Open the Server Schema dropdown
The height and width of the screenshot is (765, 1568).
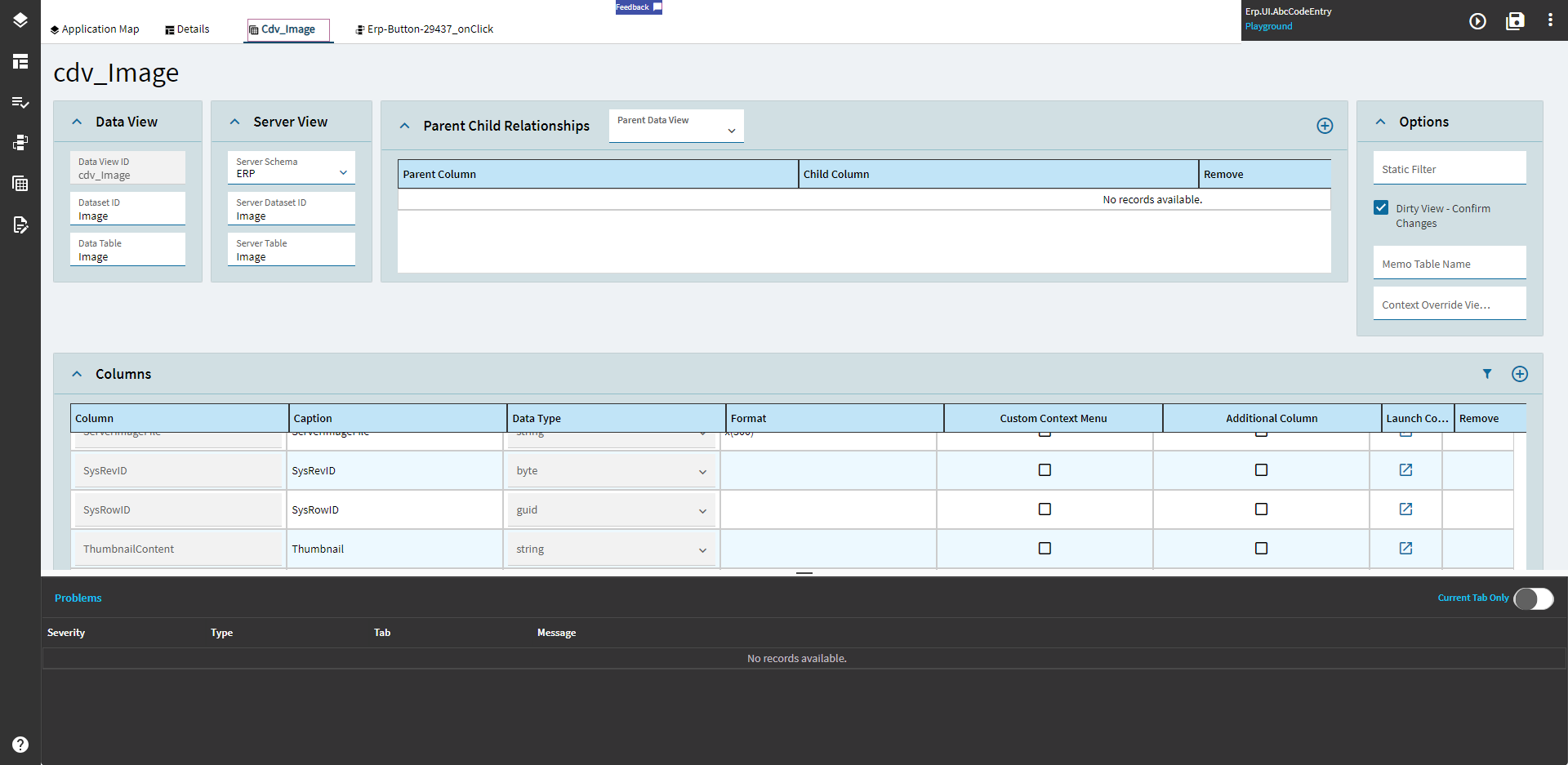click(x=291, y=168)
